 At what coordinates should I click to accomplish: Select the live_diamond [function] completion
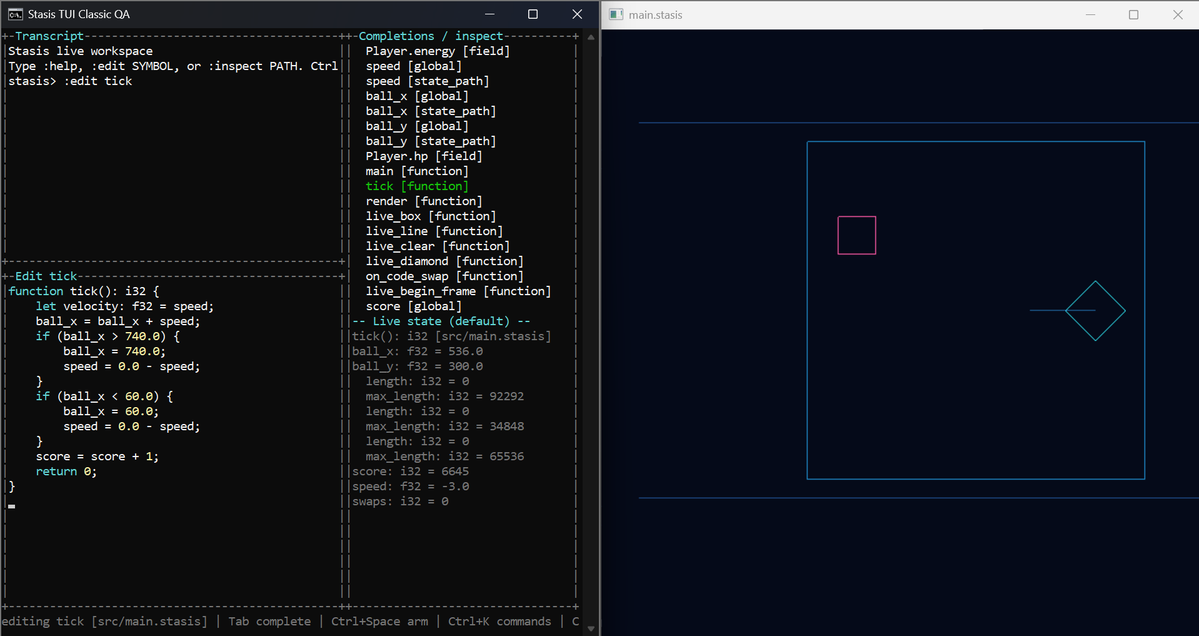coord(444,261)
